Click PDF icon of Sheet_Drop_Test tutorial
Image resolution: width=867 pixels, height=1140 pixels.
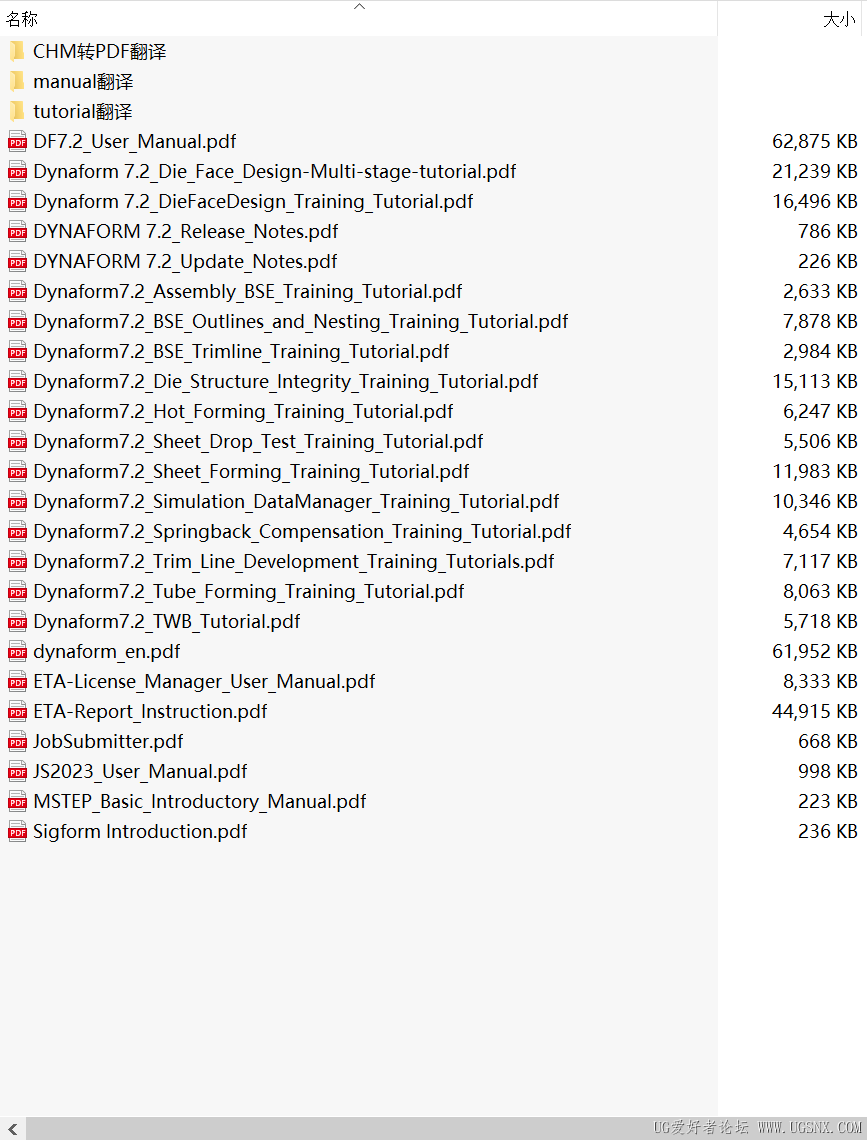(x=17, y=441)
